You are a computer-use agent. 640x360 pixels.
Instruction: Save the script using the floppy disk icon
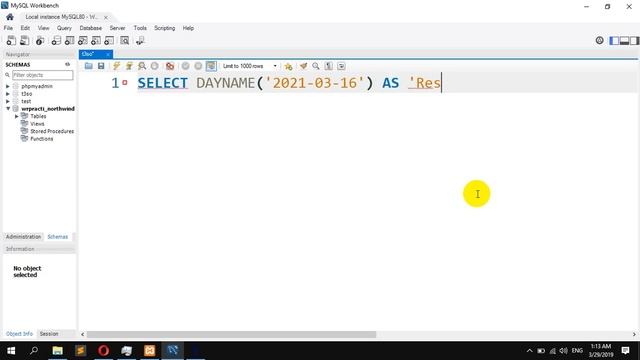[101, 66]
